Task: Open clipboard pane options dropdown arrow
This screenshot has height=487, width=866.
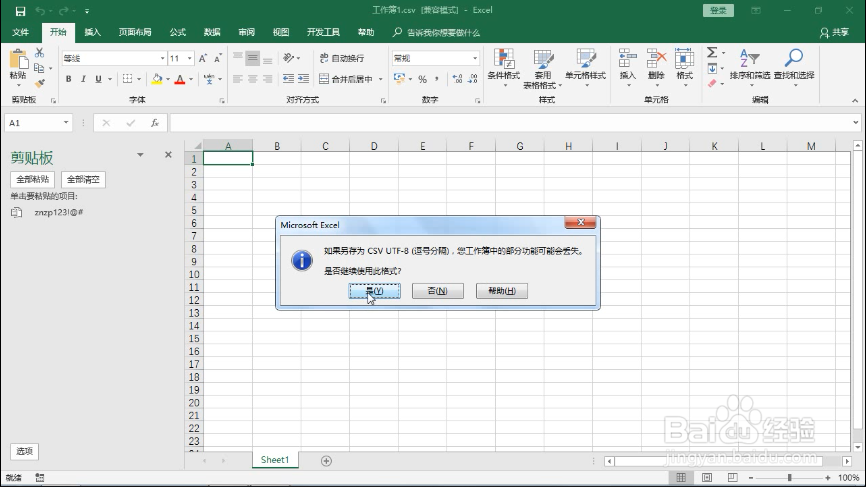Action: 140,155
